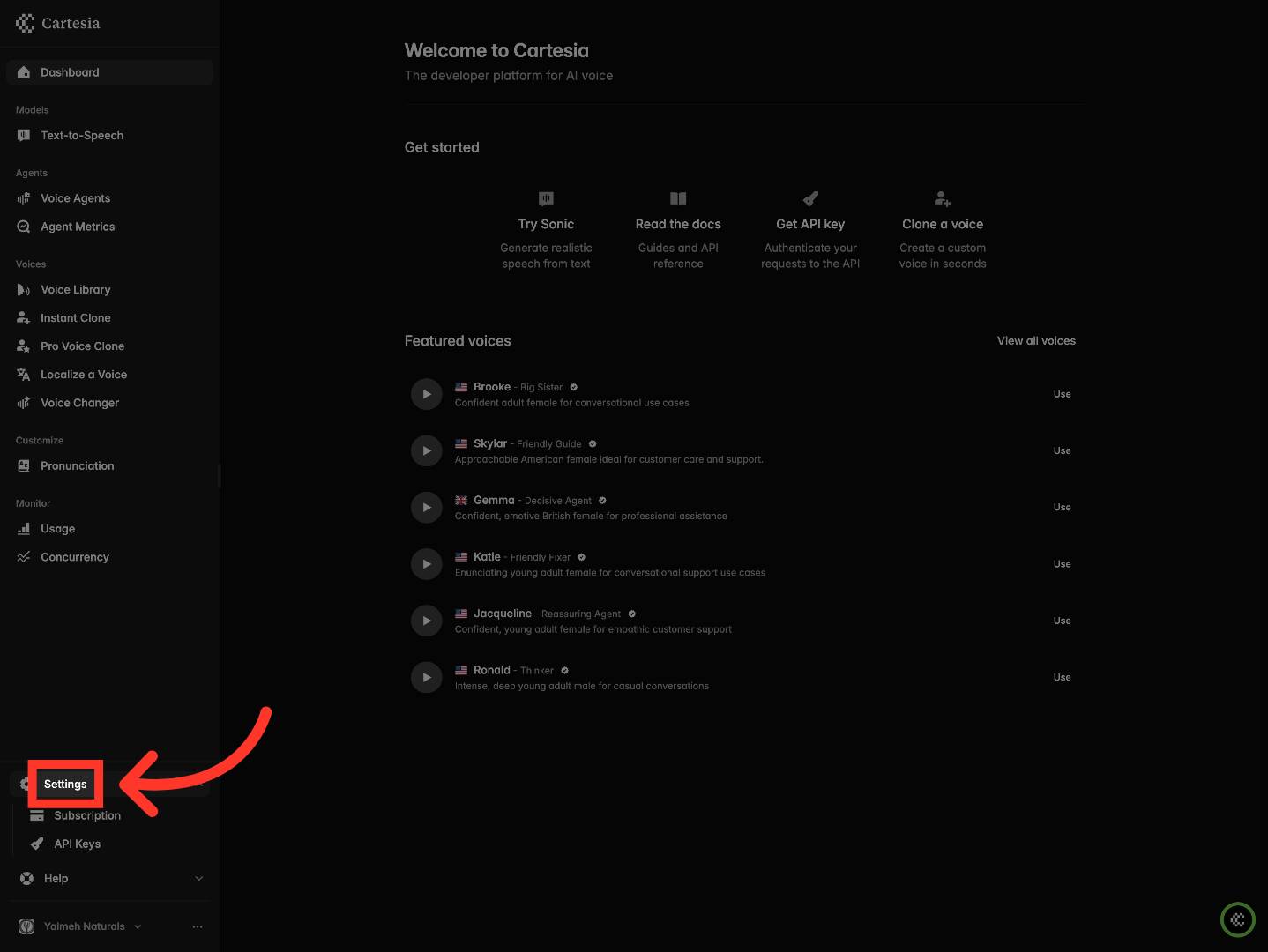
Task: Click the Voice Library icon
Action: point(24,290)
